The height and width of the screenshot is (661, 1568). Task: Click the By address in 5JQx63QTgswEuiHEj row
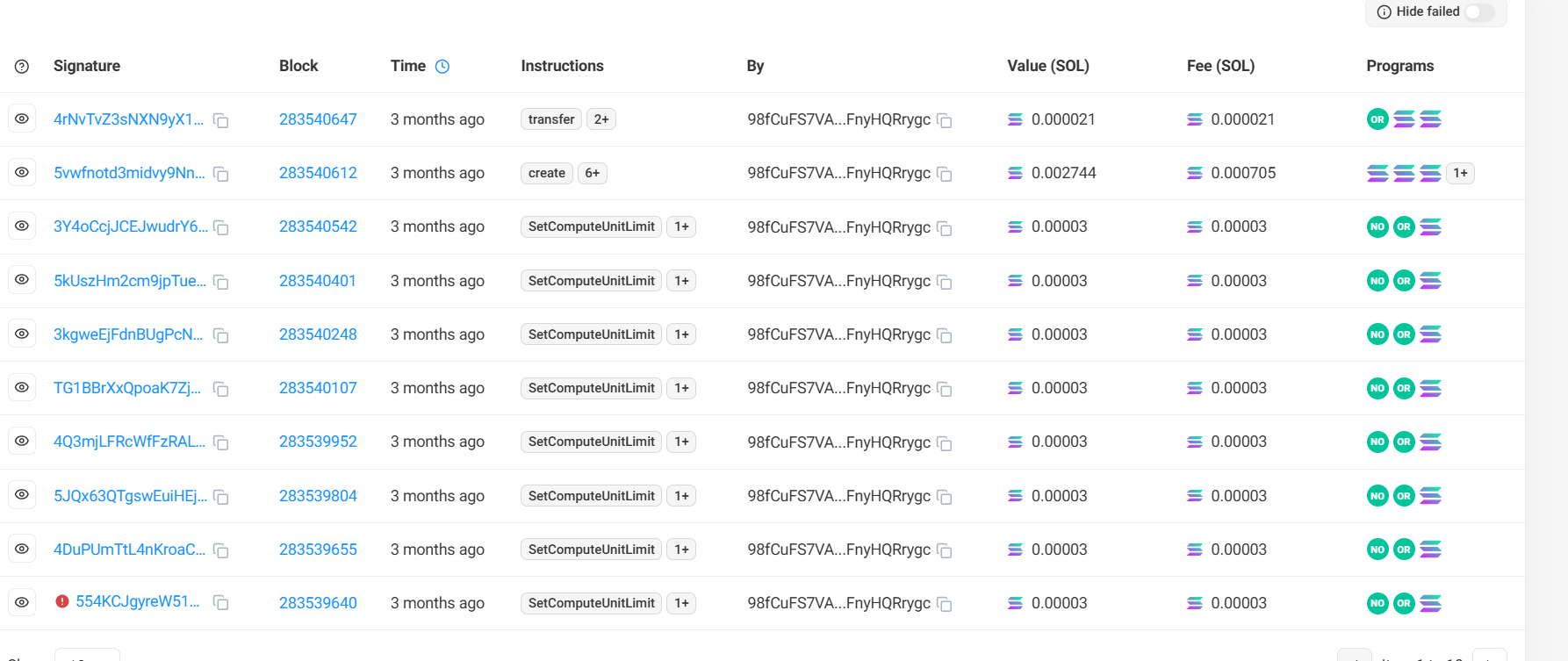pos(838,496)
